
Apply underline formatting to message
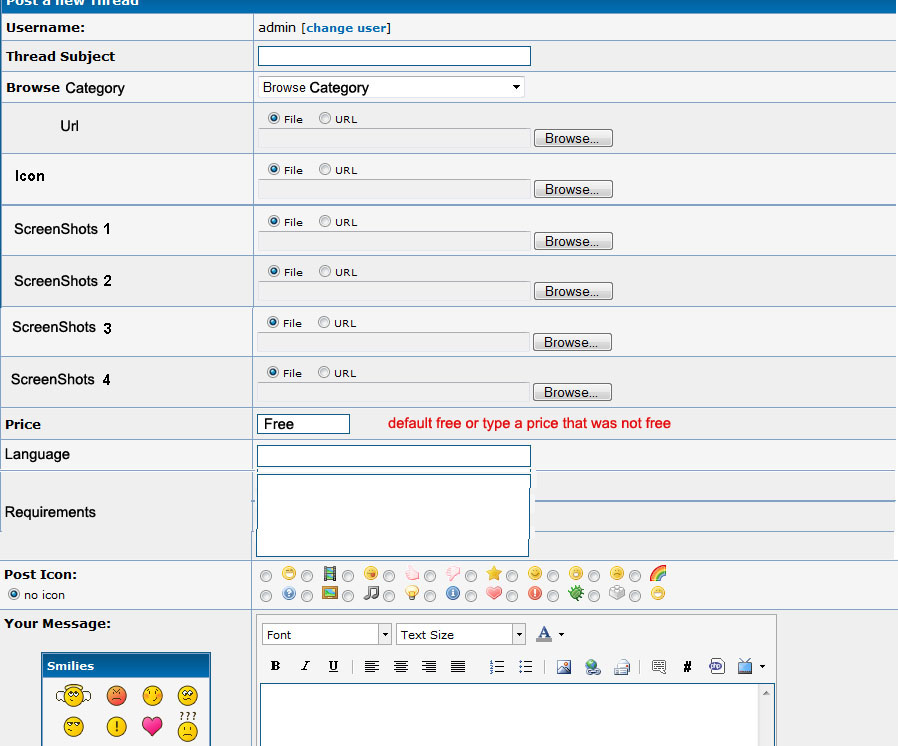point(333,667)
